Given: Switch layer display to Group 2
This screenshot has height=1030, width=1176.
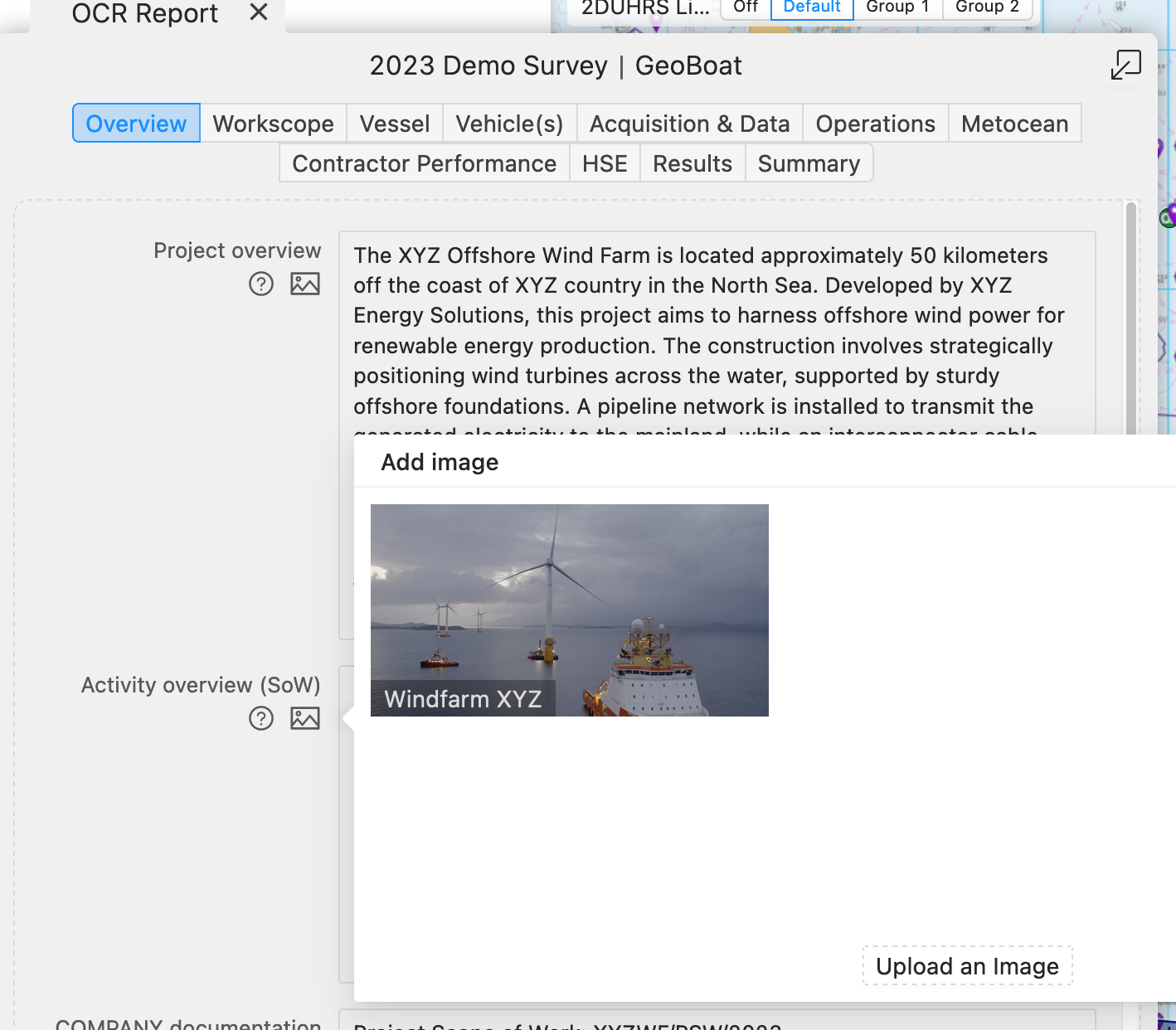Looking at the screenshot, I should [987, 7].
